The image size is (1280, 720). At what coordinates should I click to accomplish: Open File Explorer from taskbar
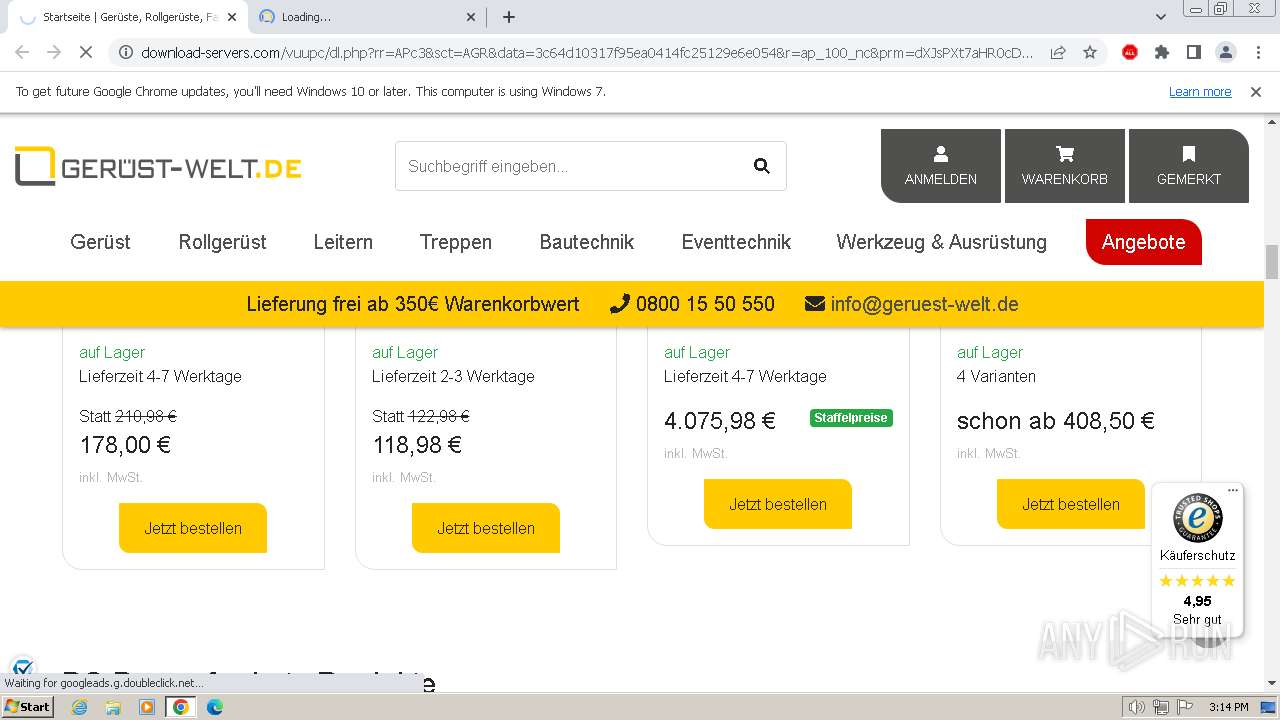tap(113, 707)
